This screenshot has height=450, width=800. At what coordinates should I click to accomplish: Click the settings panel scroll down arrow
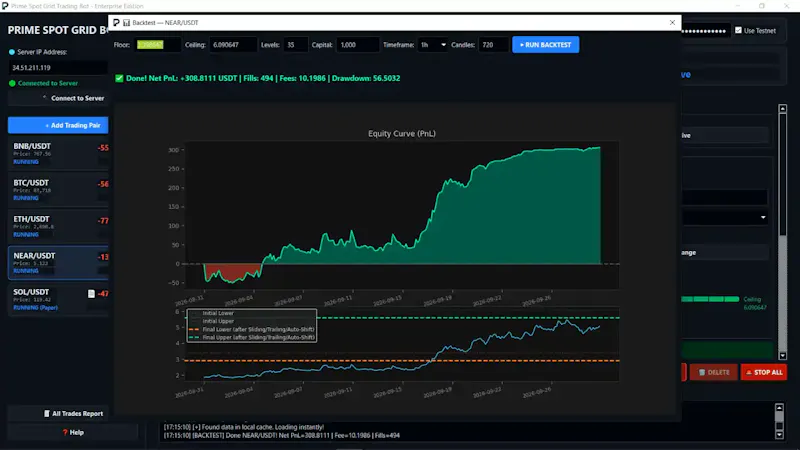(x=783, y=356)
